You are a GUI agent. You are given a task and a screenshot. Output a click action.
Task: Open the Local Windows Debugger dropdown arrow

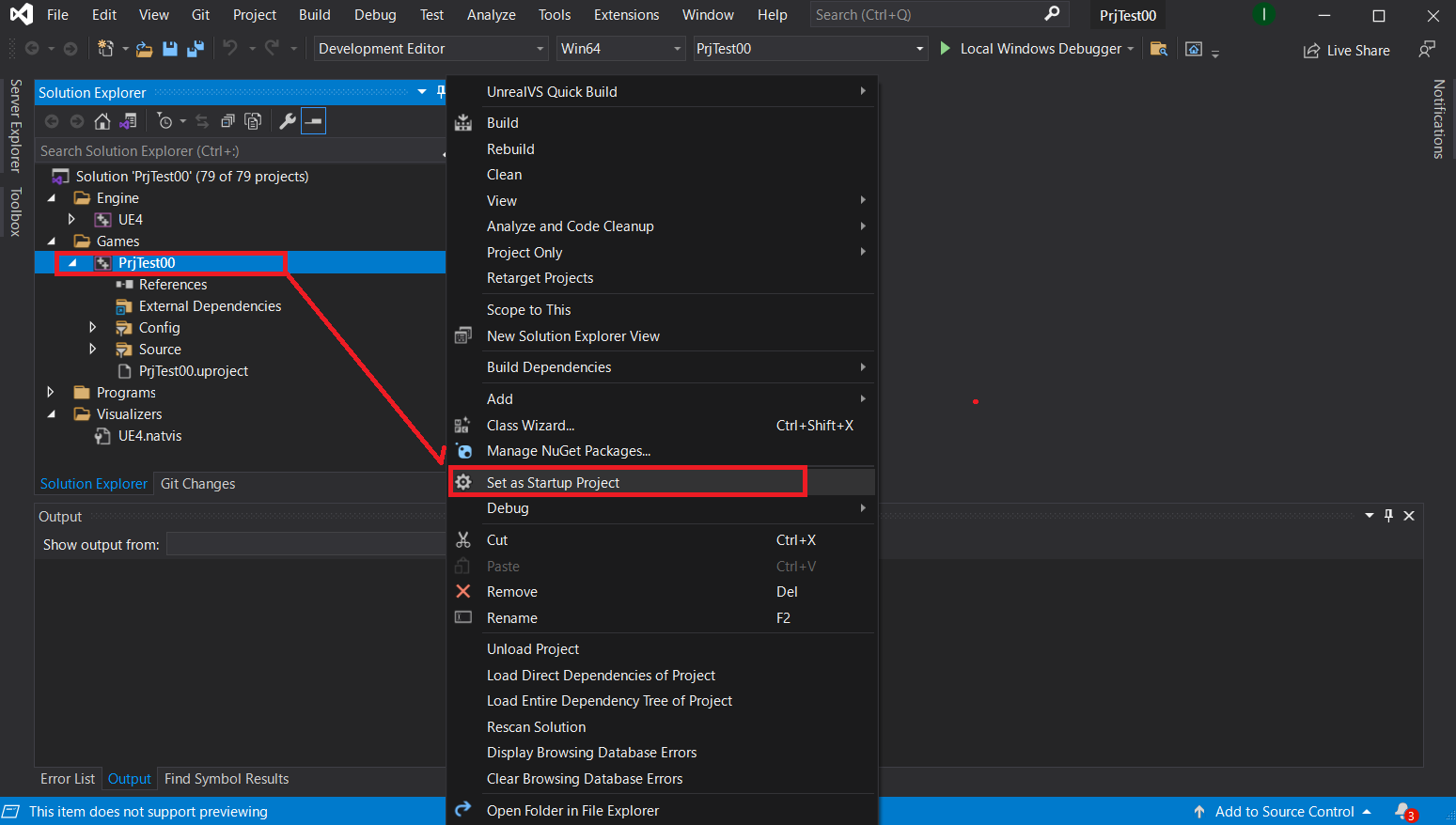click(1131, 49)
